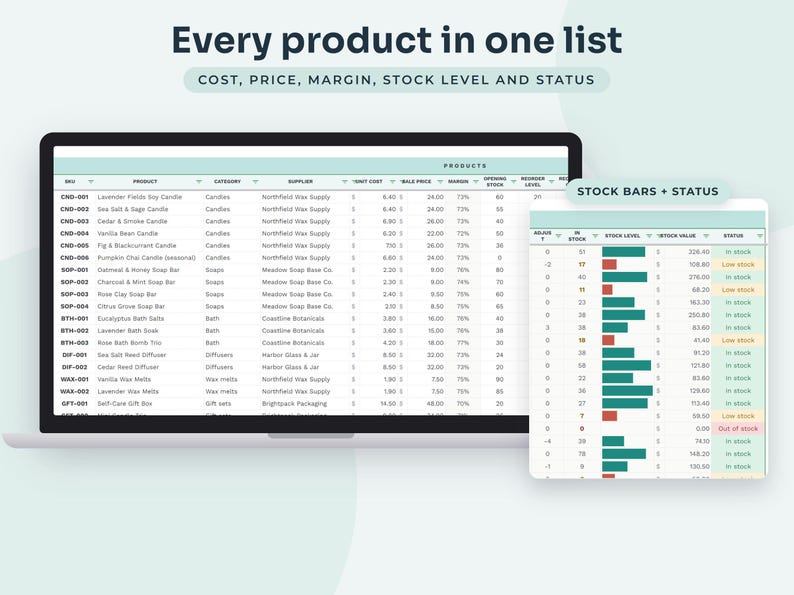Open the CATEGORY column filter arrow
794x595 pixels.
point(255,181)
